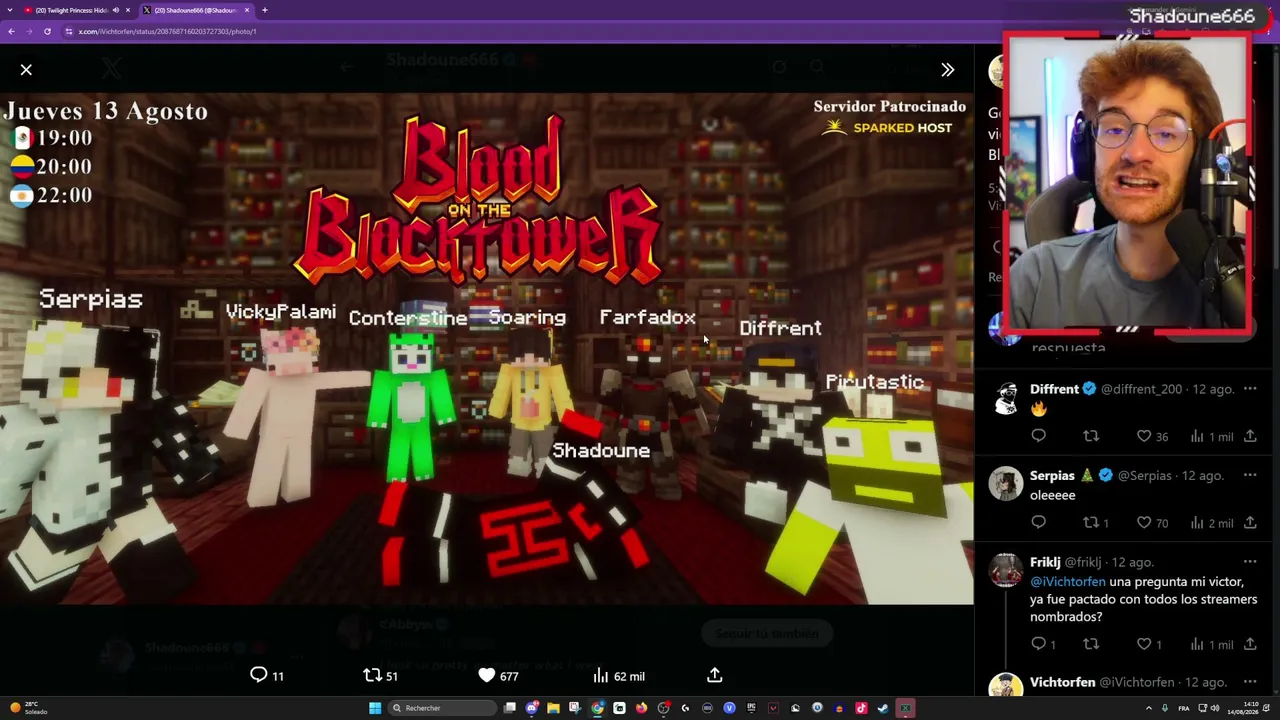Repost the photo tweet with 51 reposts
The image size is (1280, 720).
(380, 676)
